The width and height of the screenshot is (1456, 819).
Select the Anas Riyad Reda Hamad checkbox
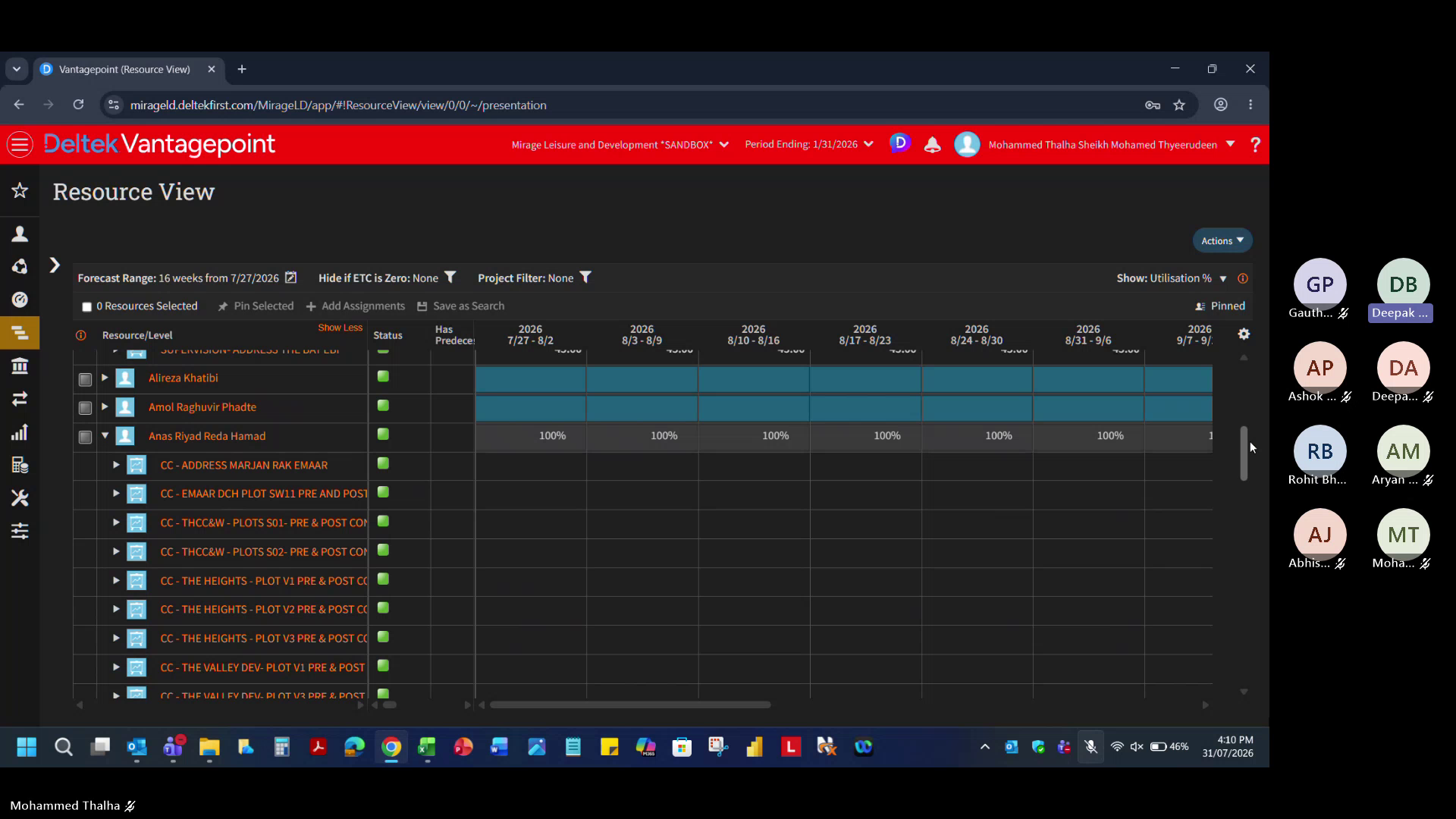pyautogui.click(x=85, y=437)
